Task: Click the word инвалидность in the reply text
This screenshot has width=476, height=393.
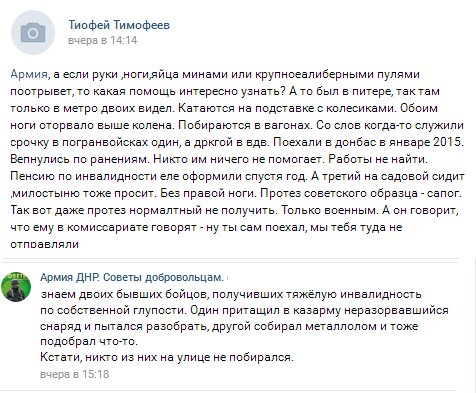Action: [380, 295]
